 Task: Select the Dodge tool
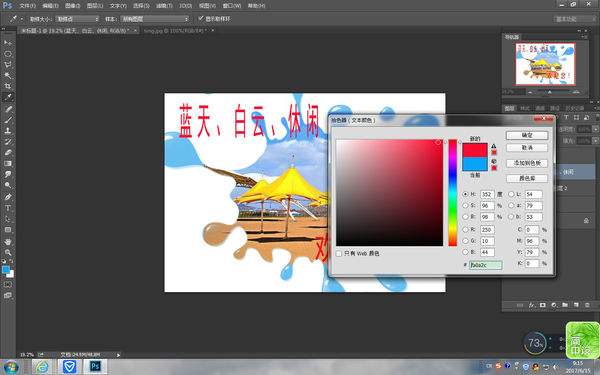(x=8, y=185)
